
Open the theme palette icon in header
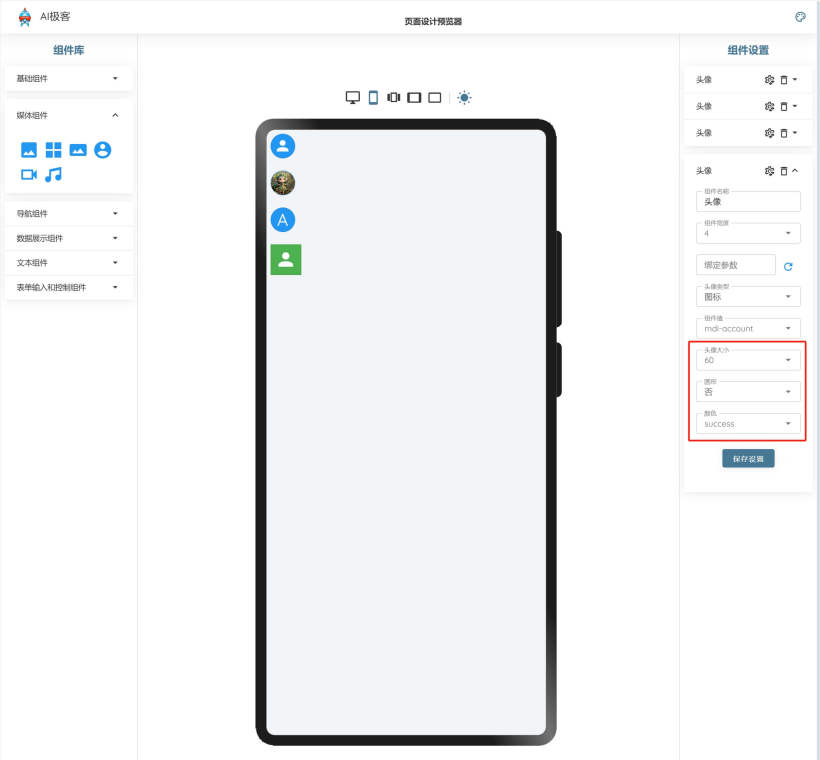(x=800, y=17)
